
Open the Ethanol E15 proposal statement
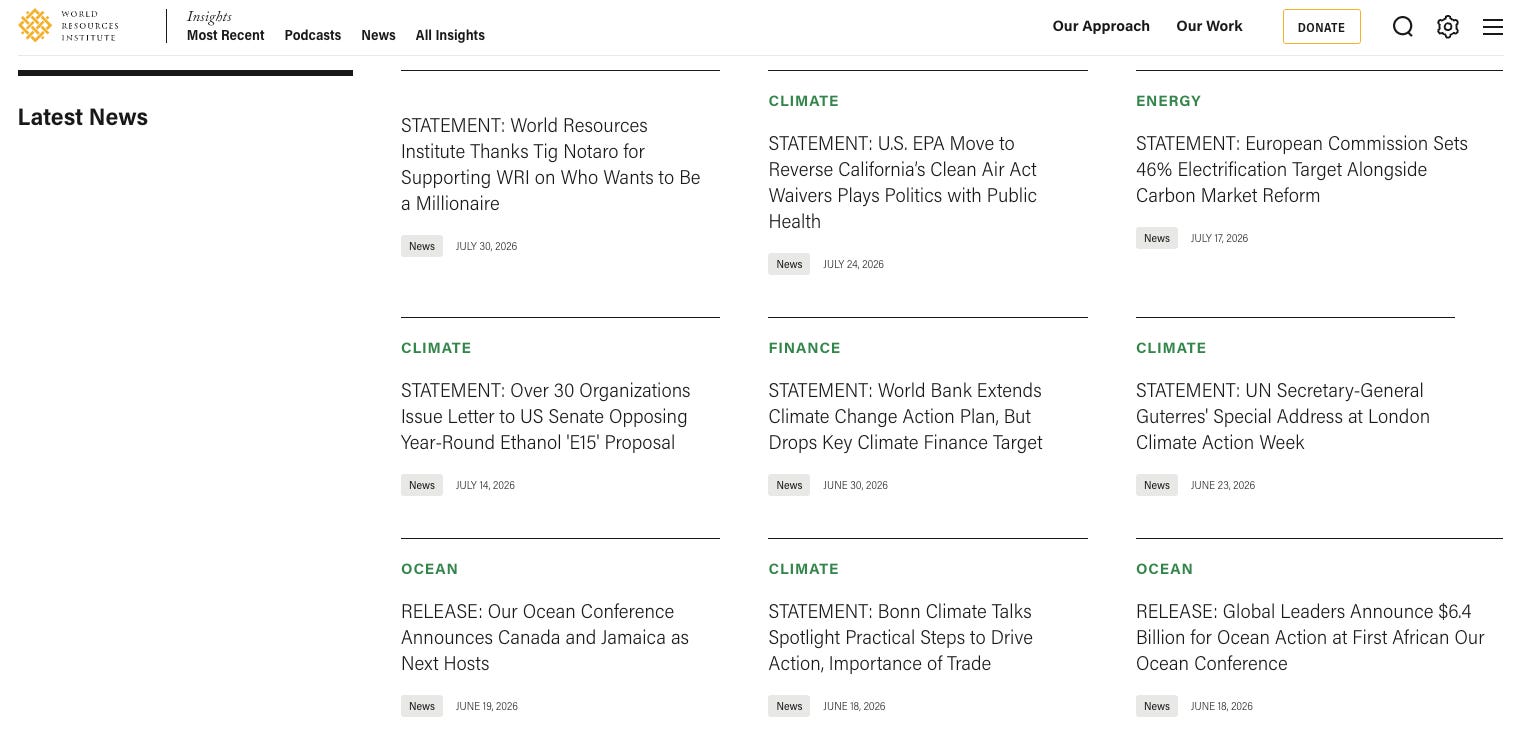pos(546,416)
